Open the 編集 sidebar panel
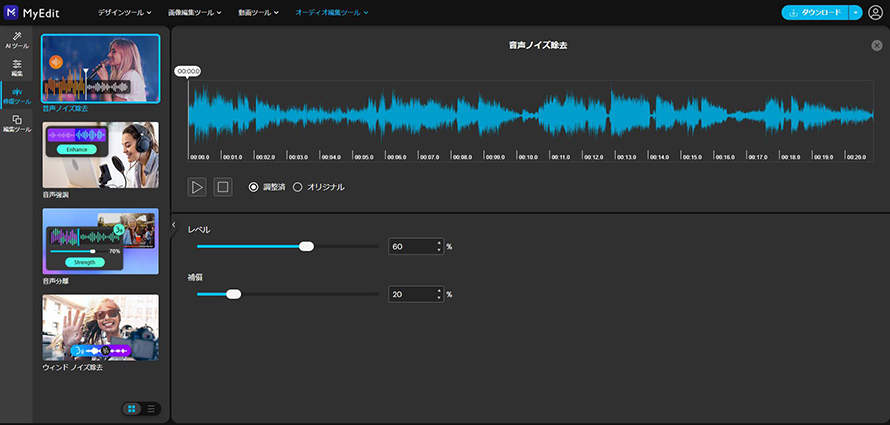890x425 pixels. tap(17, 68)
